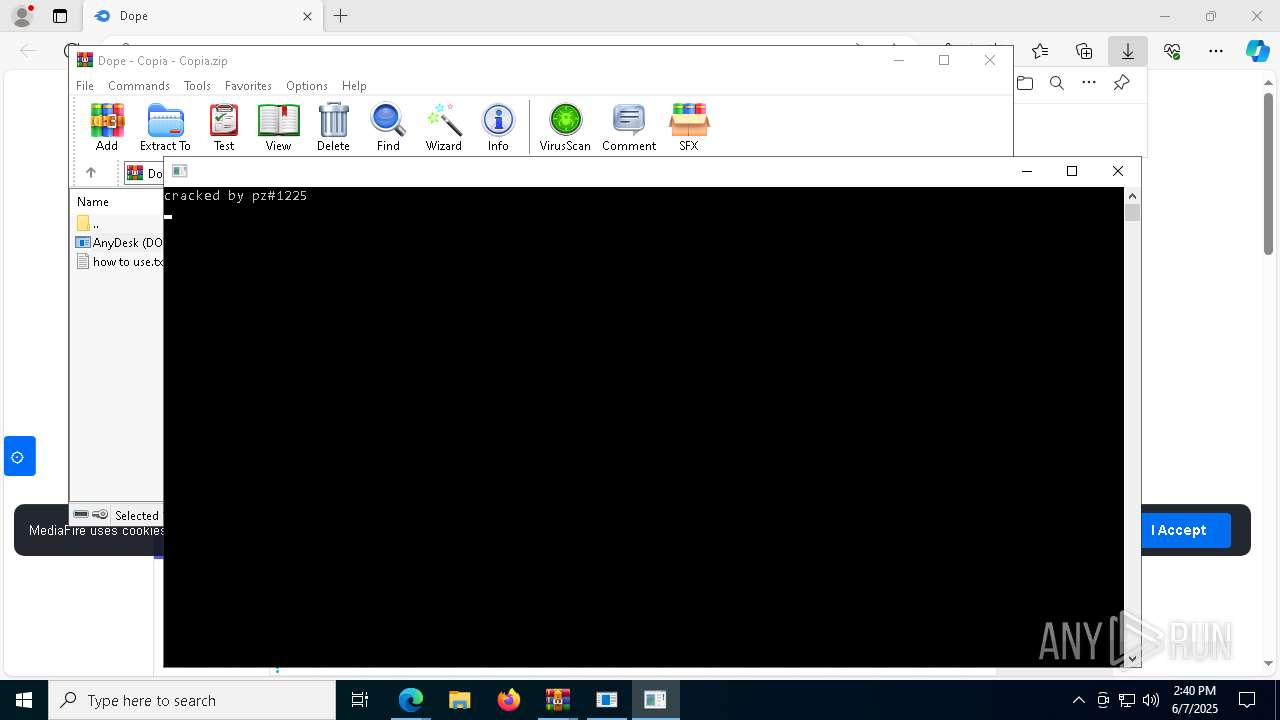Viewport: 1280px width, 720px height.
Task: Run the Test archive tool
Action: click(x=224, y=127)
